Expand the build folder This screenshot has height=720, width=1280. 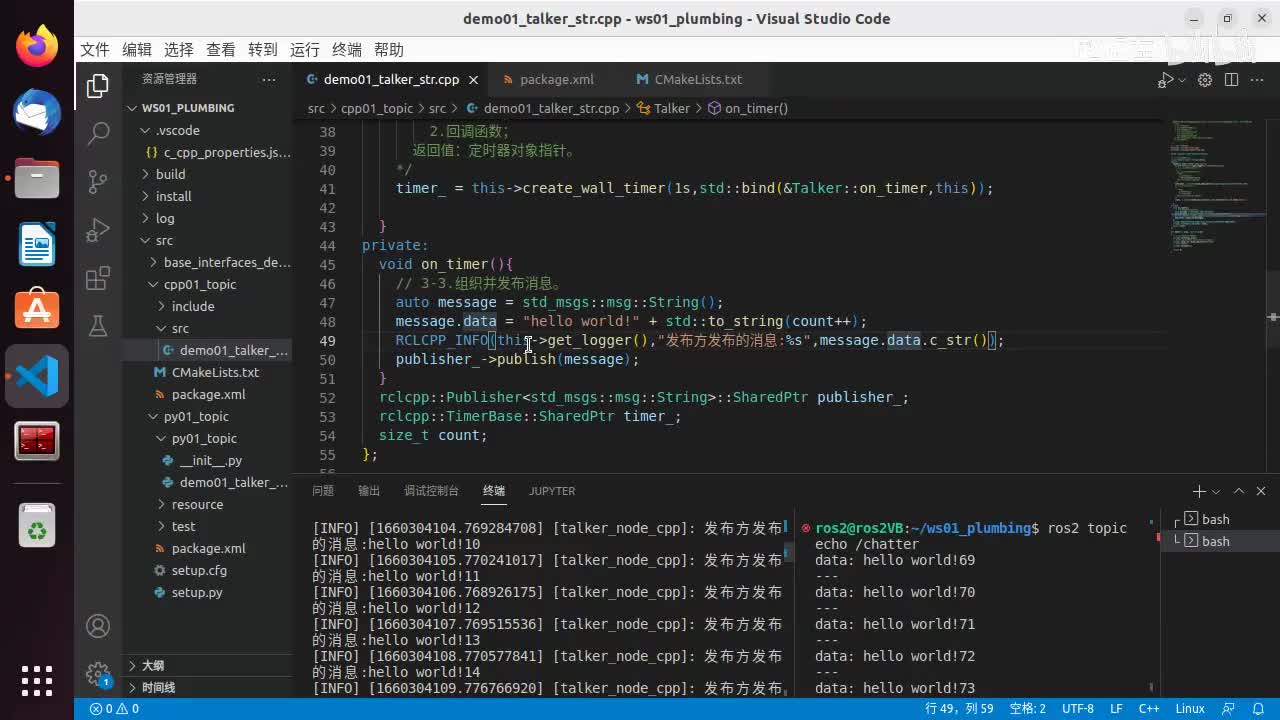(170, 174)
